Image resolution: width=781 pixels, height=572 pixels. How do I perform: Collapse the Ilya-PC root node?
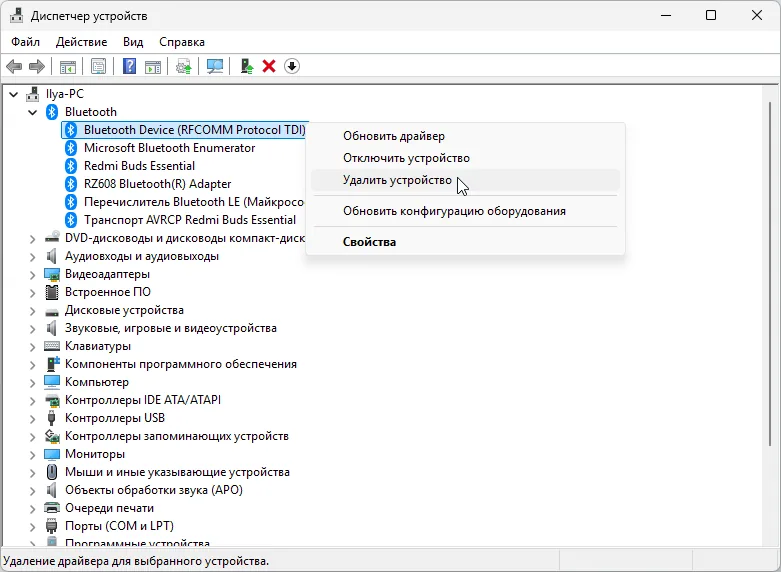pyautogui.click(x=13, y=94)
